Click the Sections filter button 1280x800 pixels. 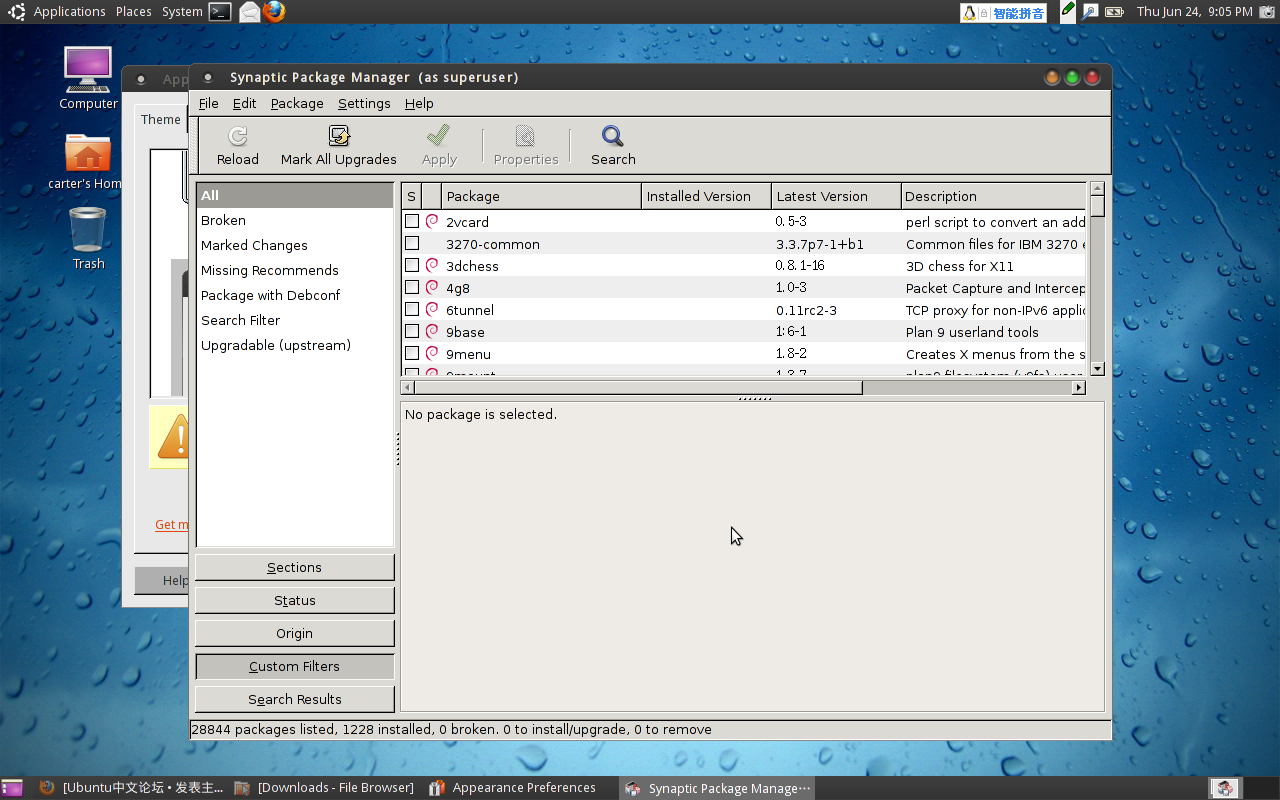point(295,567)
